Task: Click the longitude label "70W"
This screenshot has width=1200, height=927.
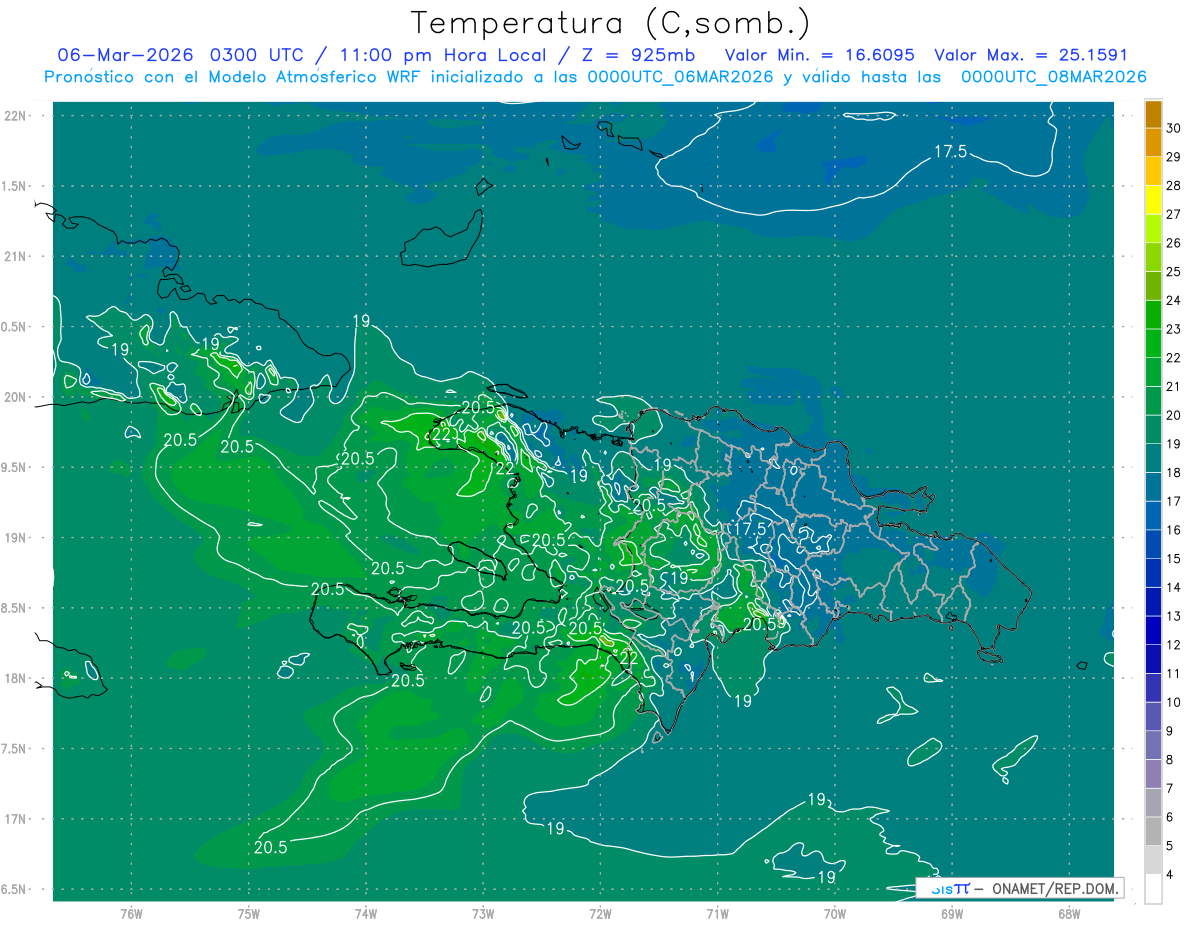Action: pos(834,914)
